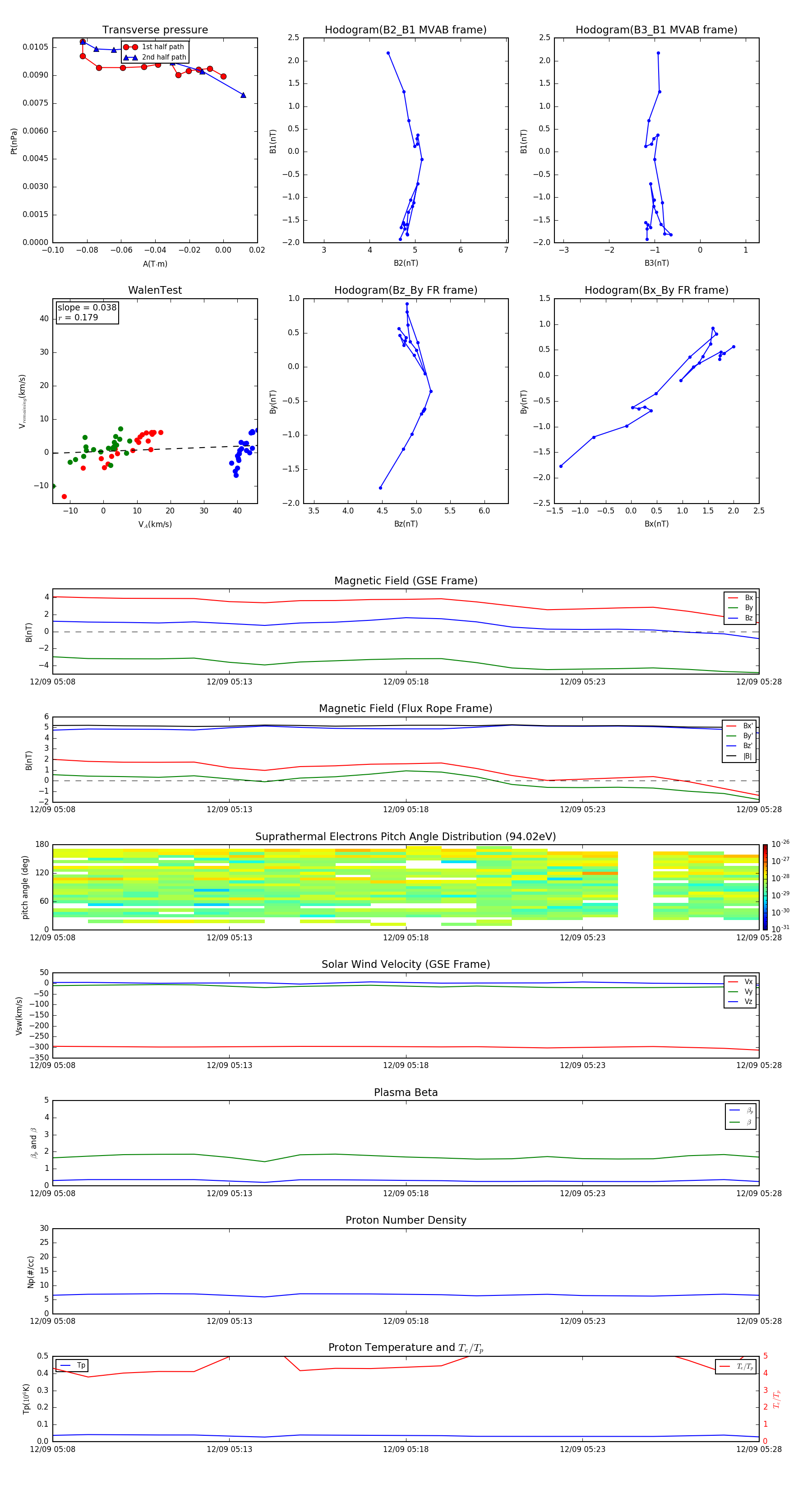Click the pitch angle rainbow colorbar

(765, 887)
